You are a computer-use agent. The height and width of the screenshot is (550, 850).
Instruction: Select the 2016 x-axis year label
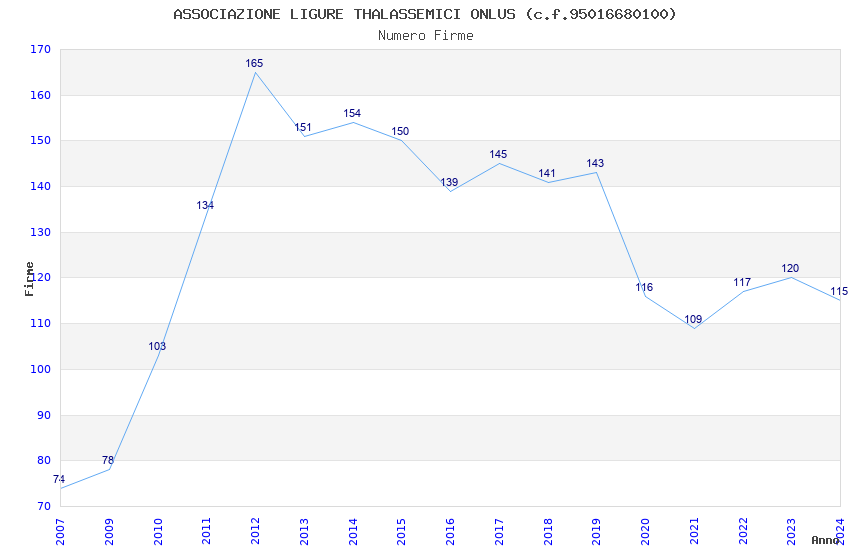pyautogui.click(x=450, y=532)
